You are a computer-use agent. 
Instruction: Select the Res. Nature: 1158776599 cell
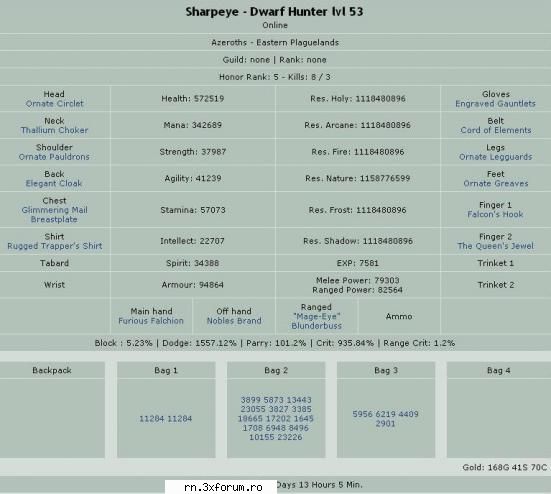click(358, 178)
